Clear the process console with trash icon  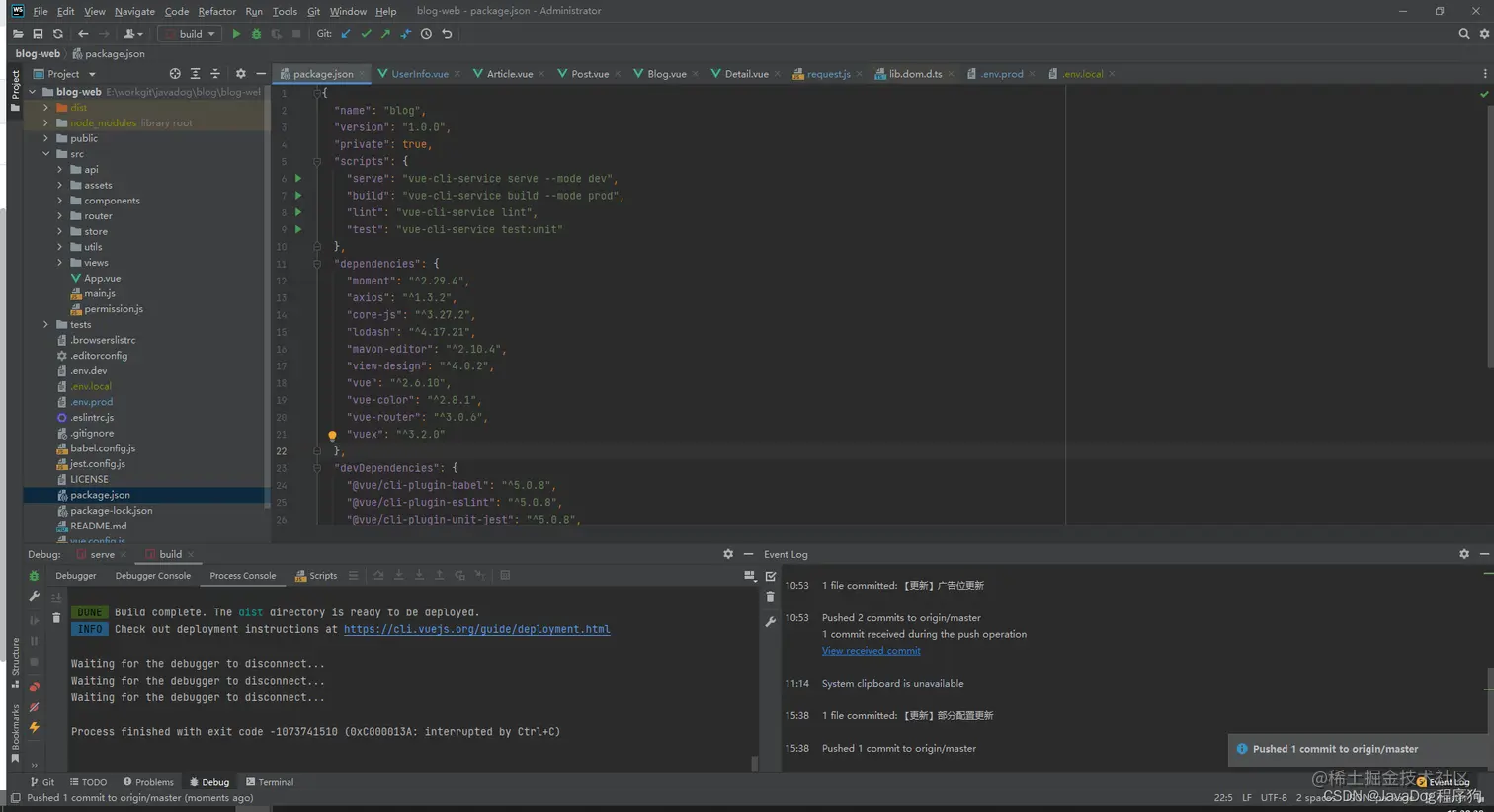click(56, 618)
